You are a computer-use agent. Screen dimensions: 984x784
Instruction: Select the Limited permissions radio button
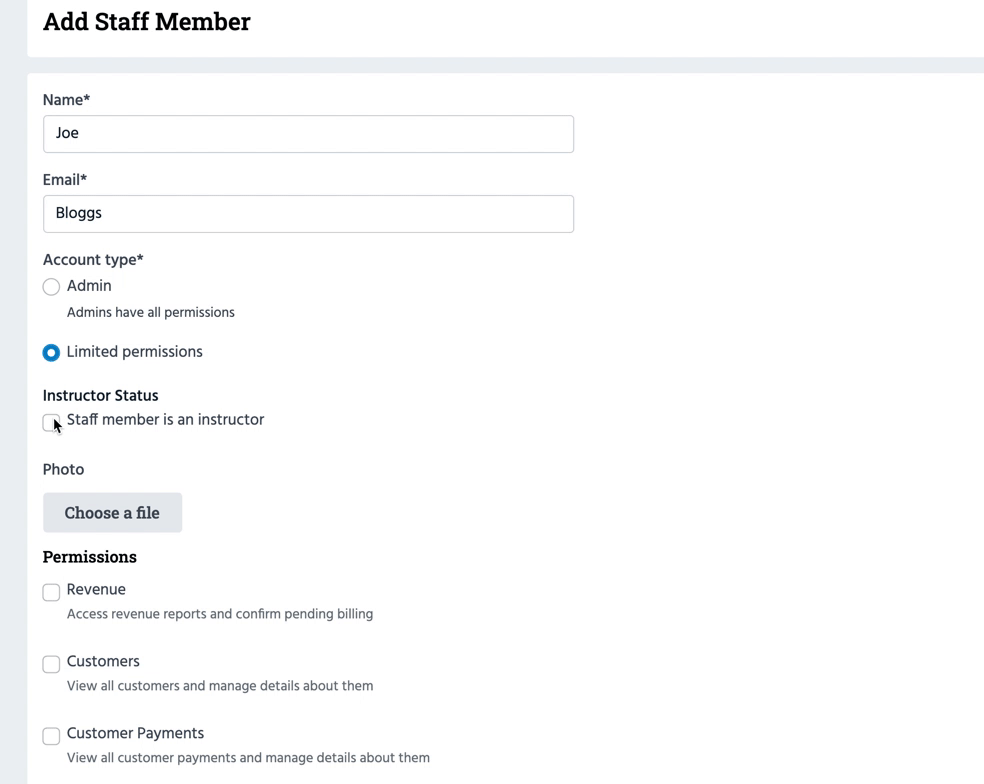click(51, 353)
